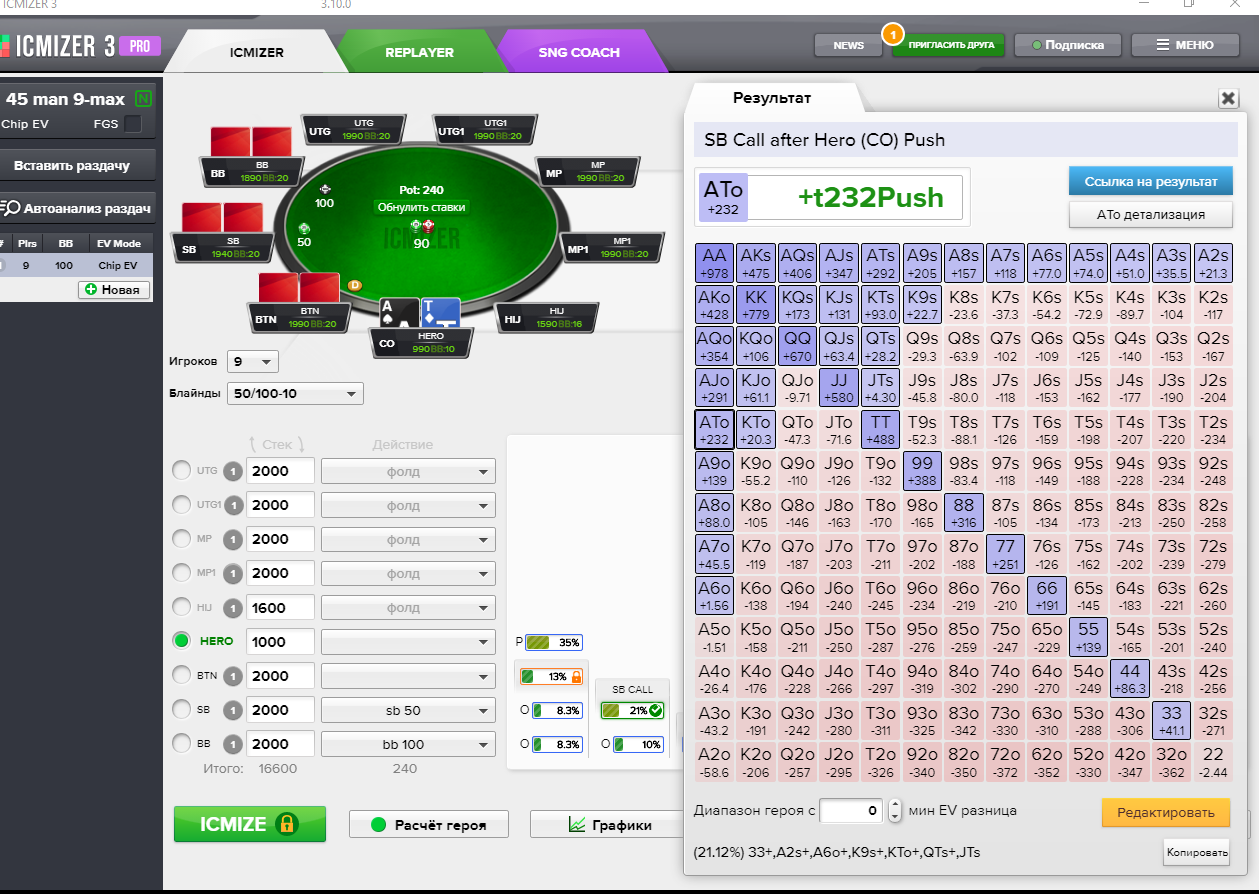This screenshot has height=894, width=1259.
Task: Click the orange locked 13% range bar
Action: 551,676
